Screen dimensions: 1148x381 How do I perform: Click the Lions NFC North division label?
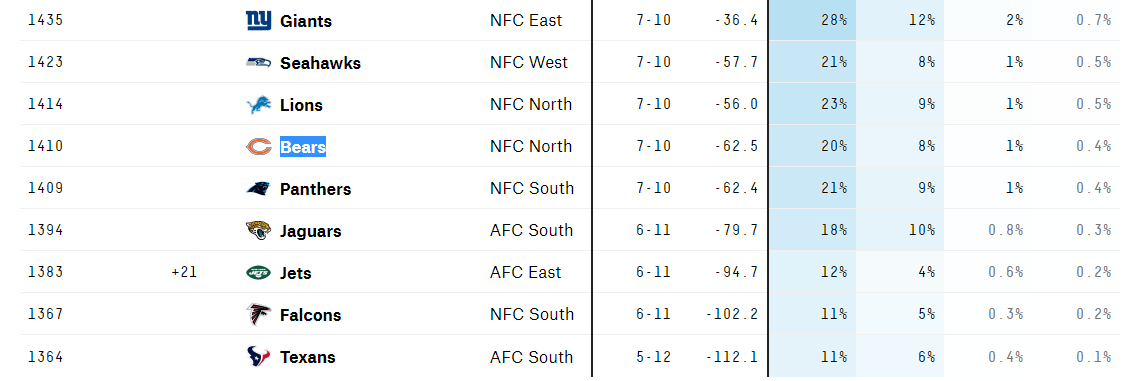tap(531, 104)
